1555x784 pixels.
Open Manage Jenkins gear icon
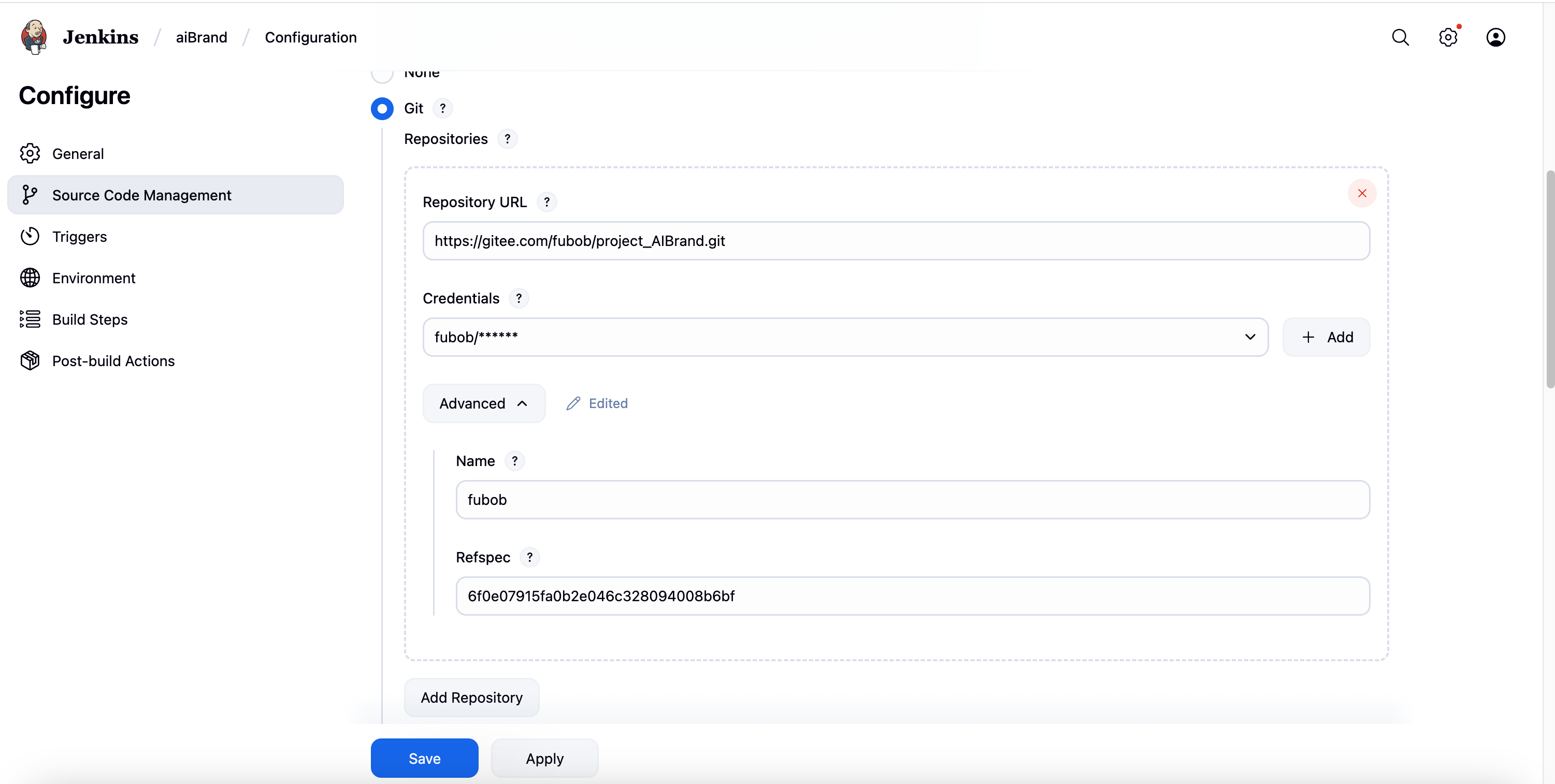(1448, 37)
